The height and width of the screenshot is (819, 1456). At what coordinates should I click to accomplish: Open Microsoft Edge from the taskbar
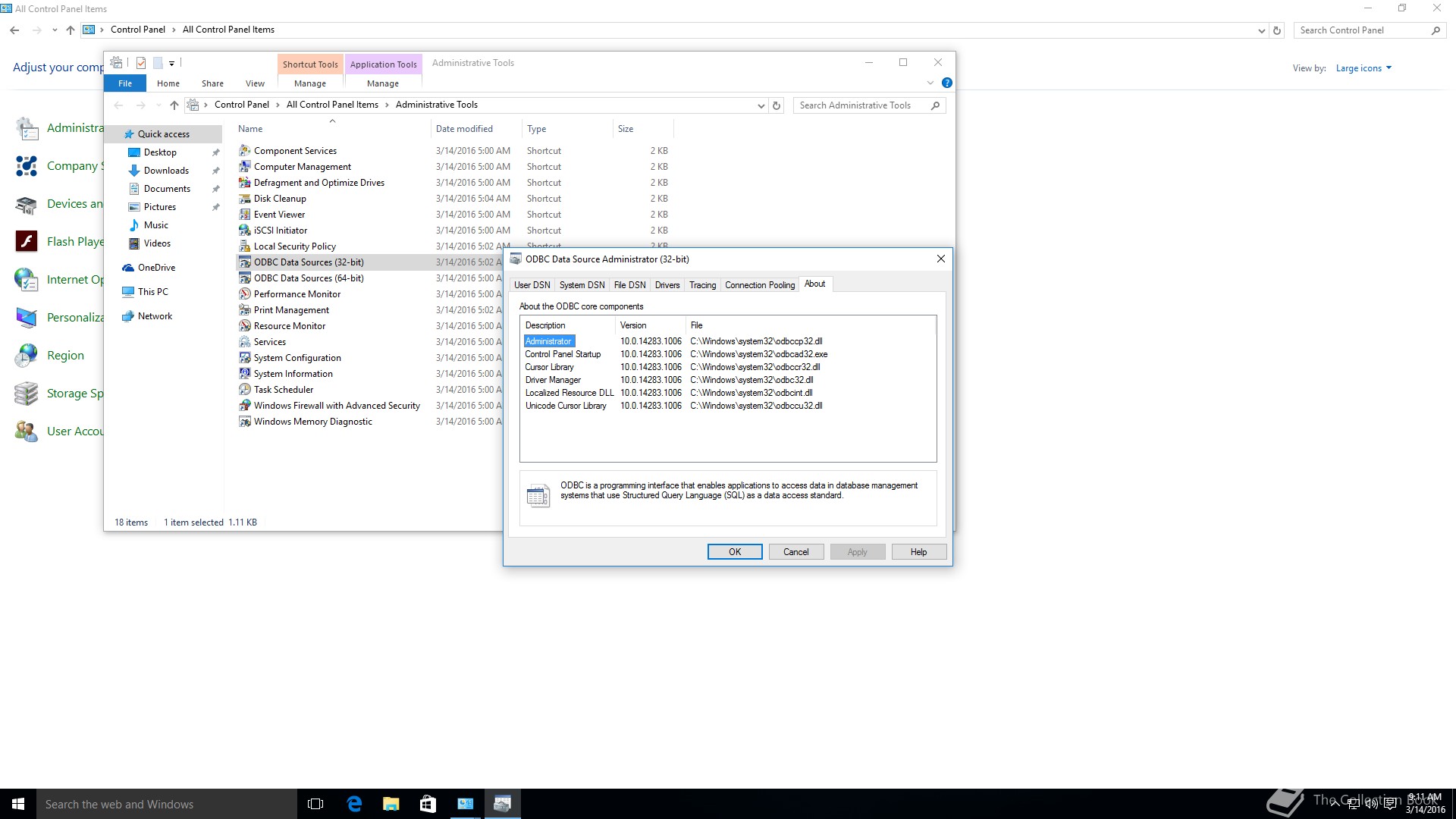tap(354, 804)
